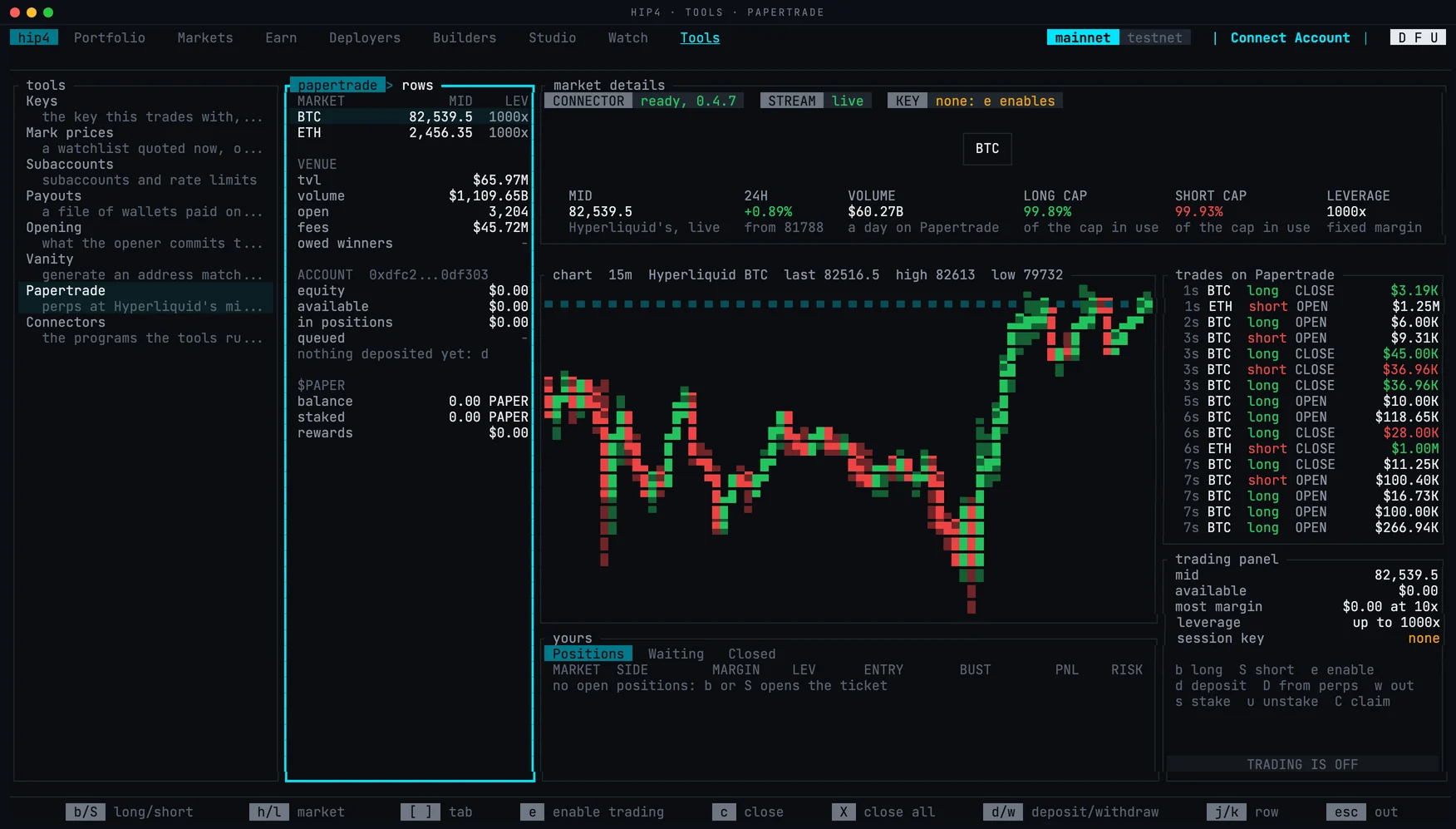
Task: Click the BTC market badge in details
Action: pyautogui.click(x=987, y=149)
